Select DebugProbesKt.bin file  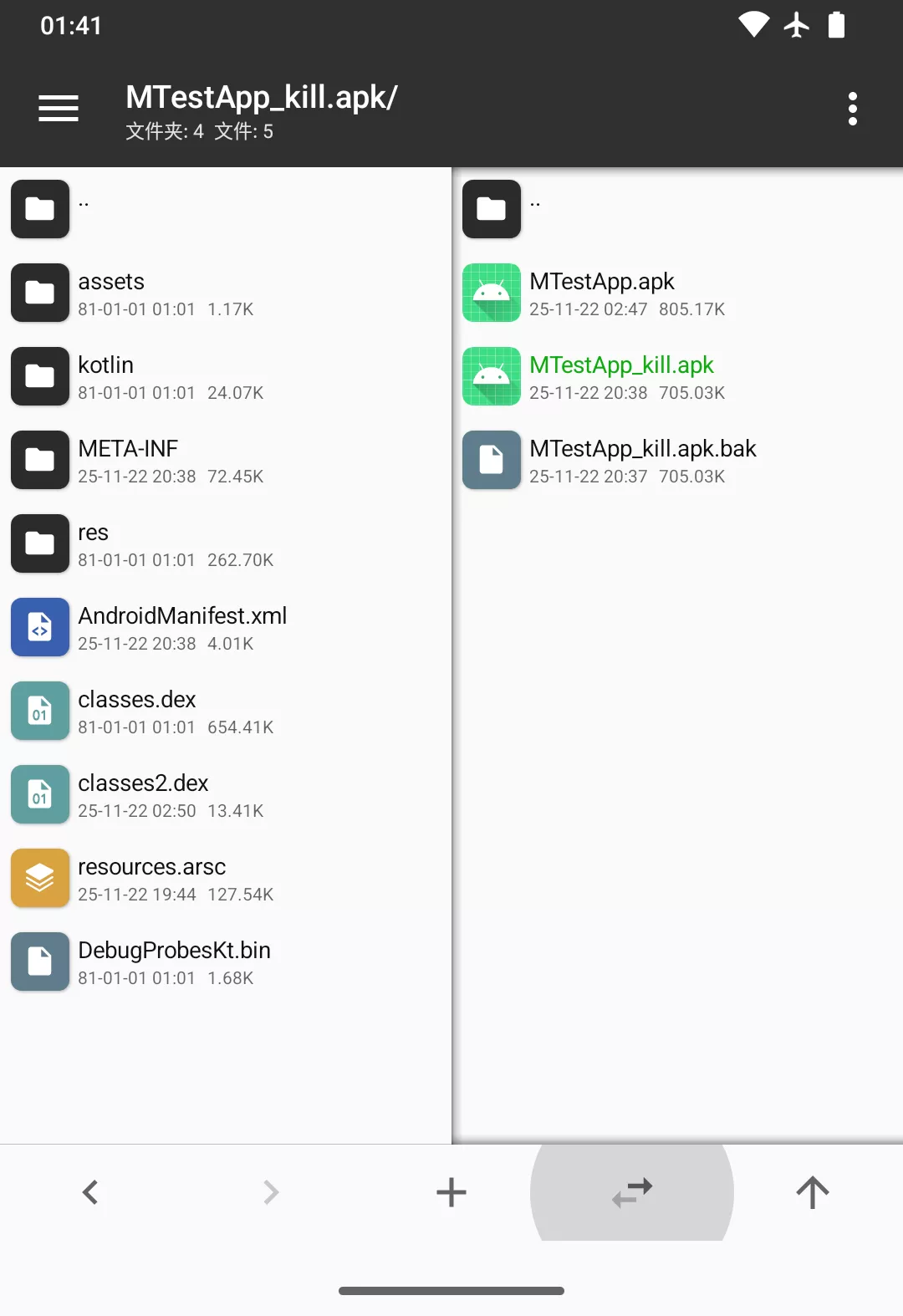tap(226, 961)
